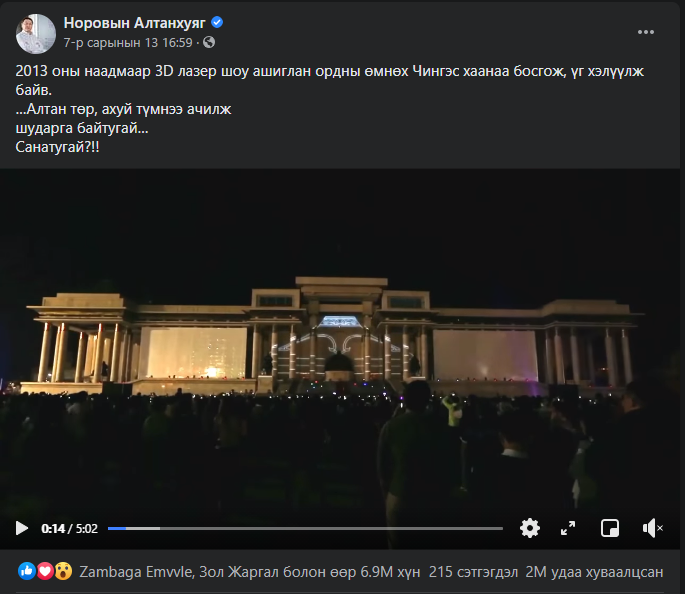This screenshot has width=685, height=594.
Task: Click the Wow reaction emoji icon
Action: point(63,571)
